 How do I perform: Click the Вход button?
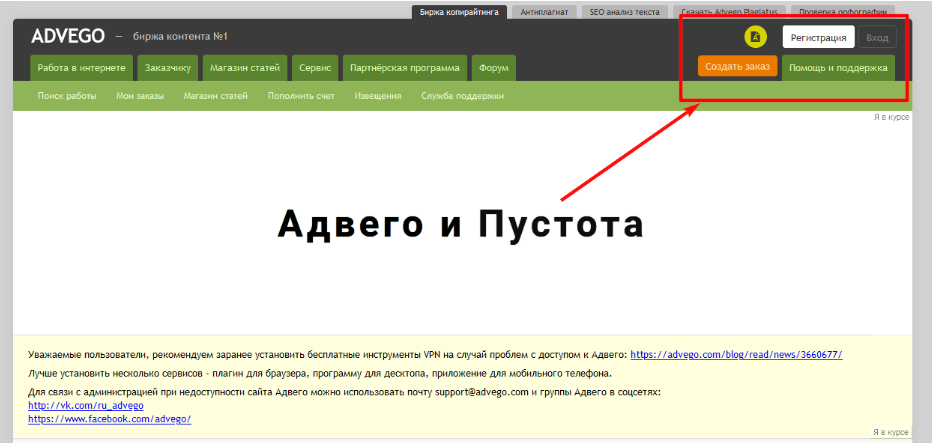877,37
